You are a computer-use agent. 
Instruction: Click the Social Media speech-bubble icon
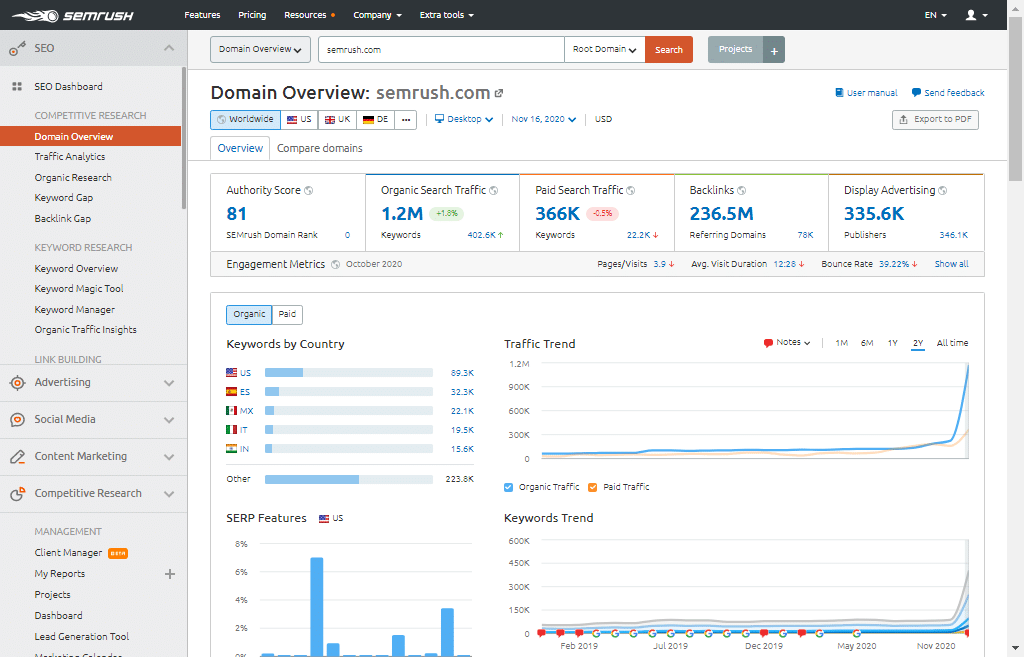pyautogui.click(x=16, y=420)
